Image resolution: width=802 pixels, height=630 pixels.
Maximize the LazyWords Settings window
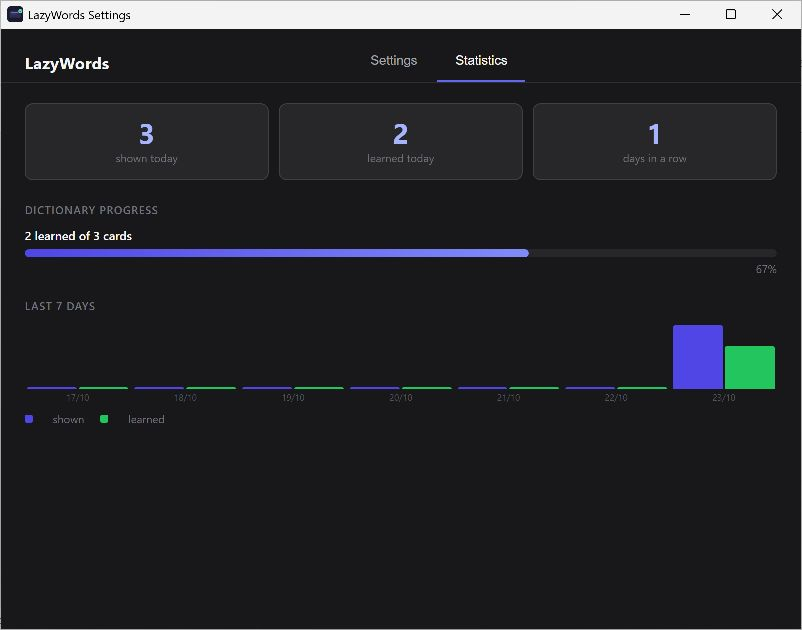[x=731, y=14]
